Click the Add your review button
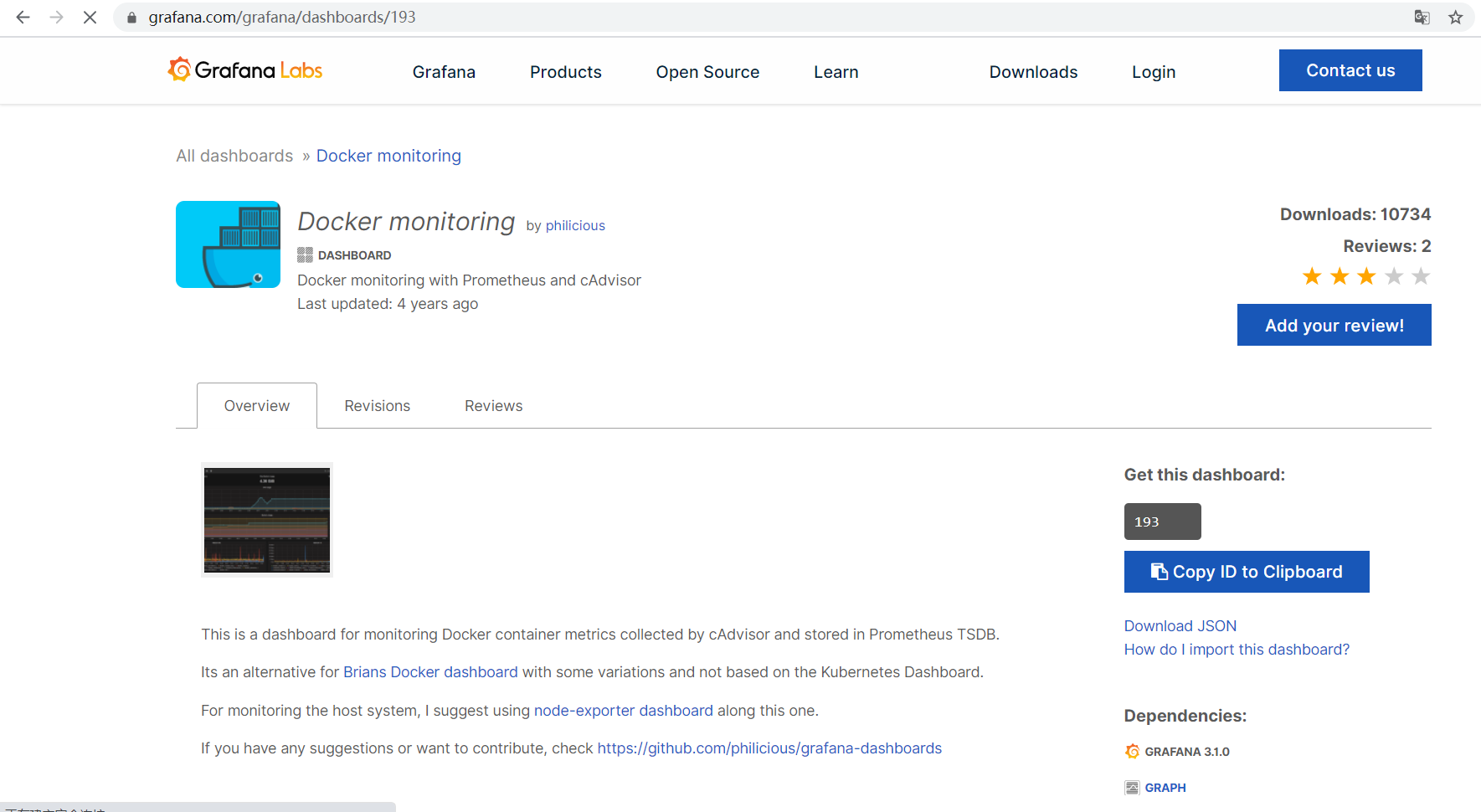Image resolution: width=1481 pixels, height=812 pixels. (1334, 325)
